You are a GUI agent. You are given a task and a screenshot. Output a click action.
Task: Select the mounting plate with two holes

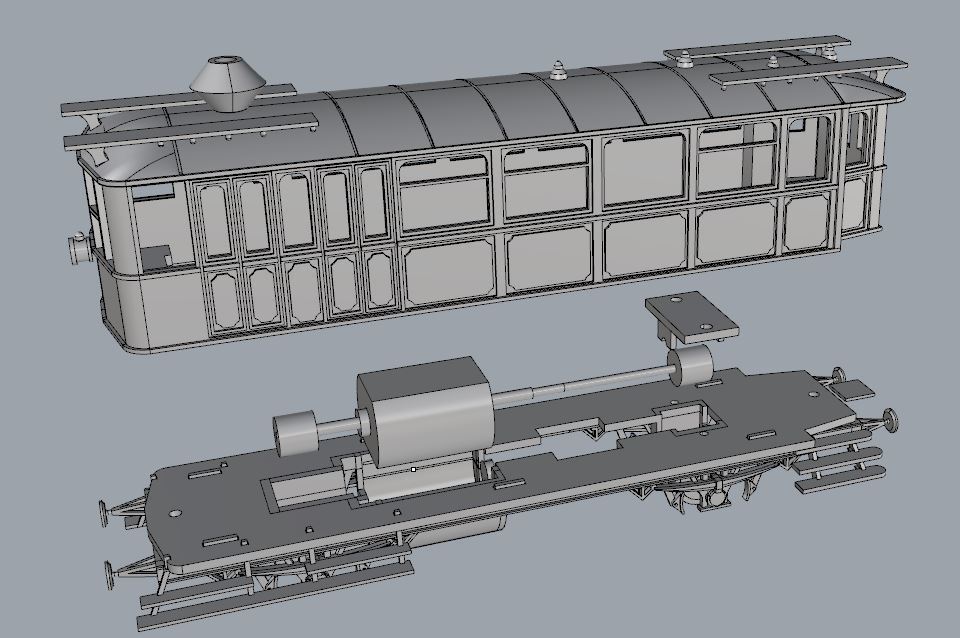[x=692, y=317]
